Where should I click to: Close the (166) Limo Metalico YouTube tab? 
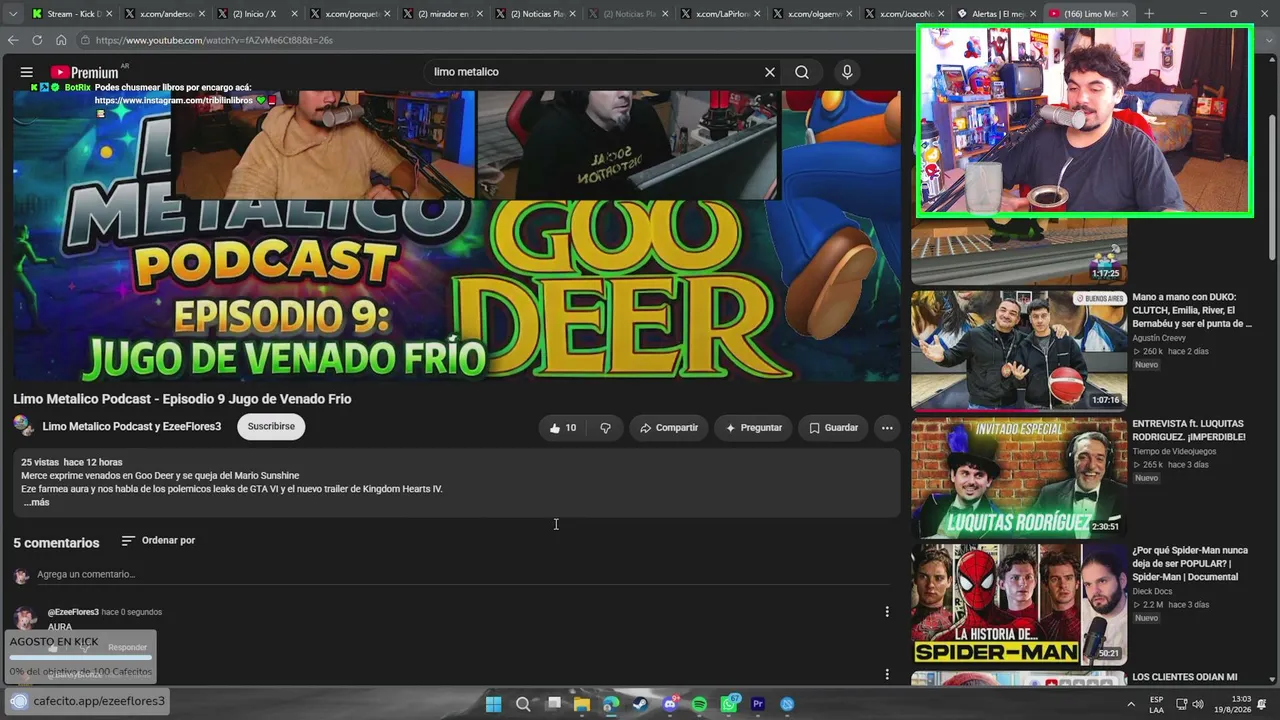point(1125,14)
